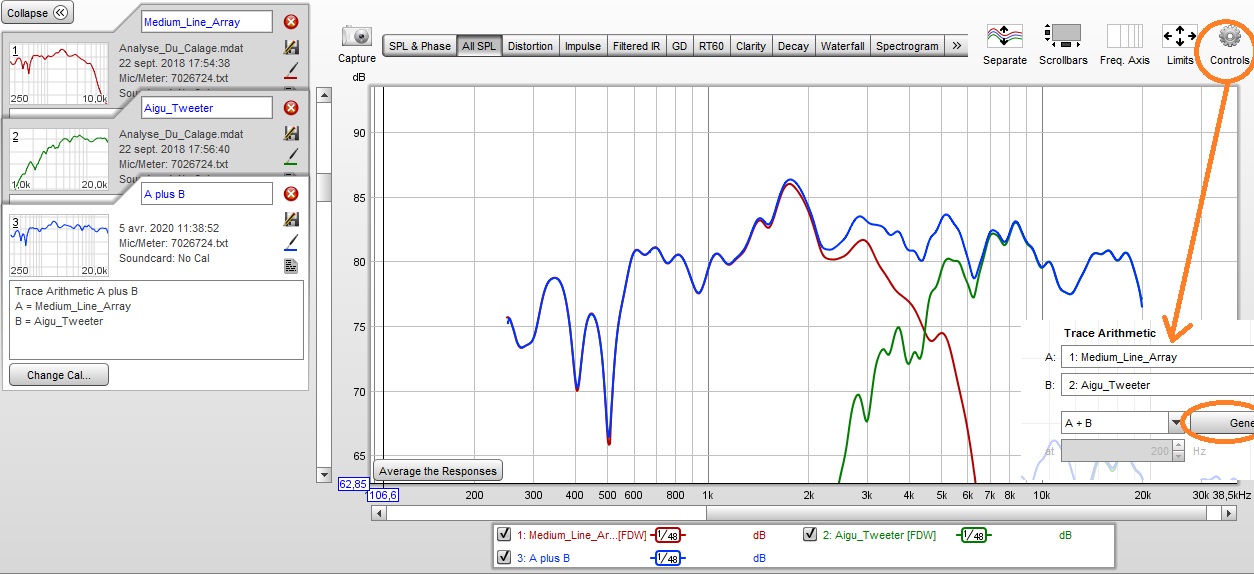Open the graph Limits icon

tap(1180, 36)
